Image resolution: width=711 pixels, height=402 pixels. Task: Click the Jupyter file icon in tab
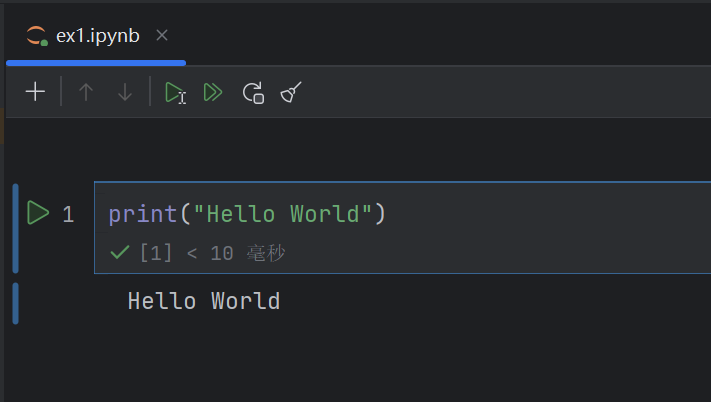[x=37, y=36]
